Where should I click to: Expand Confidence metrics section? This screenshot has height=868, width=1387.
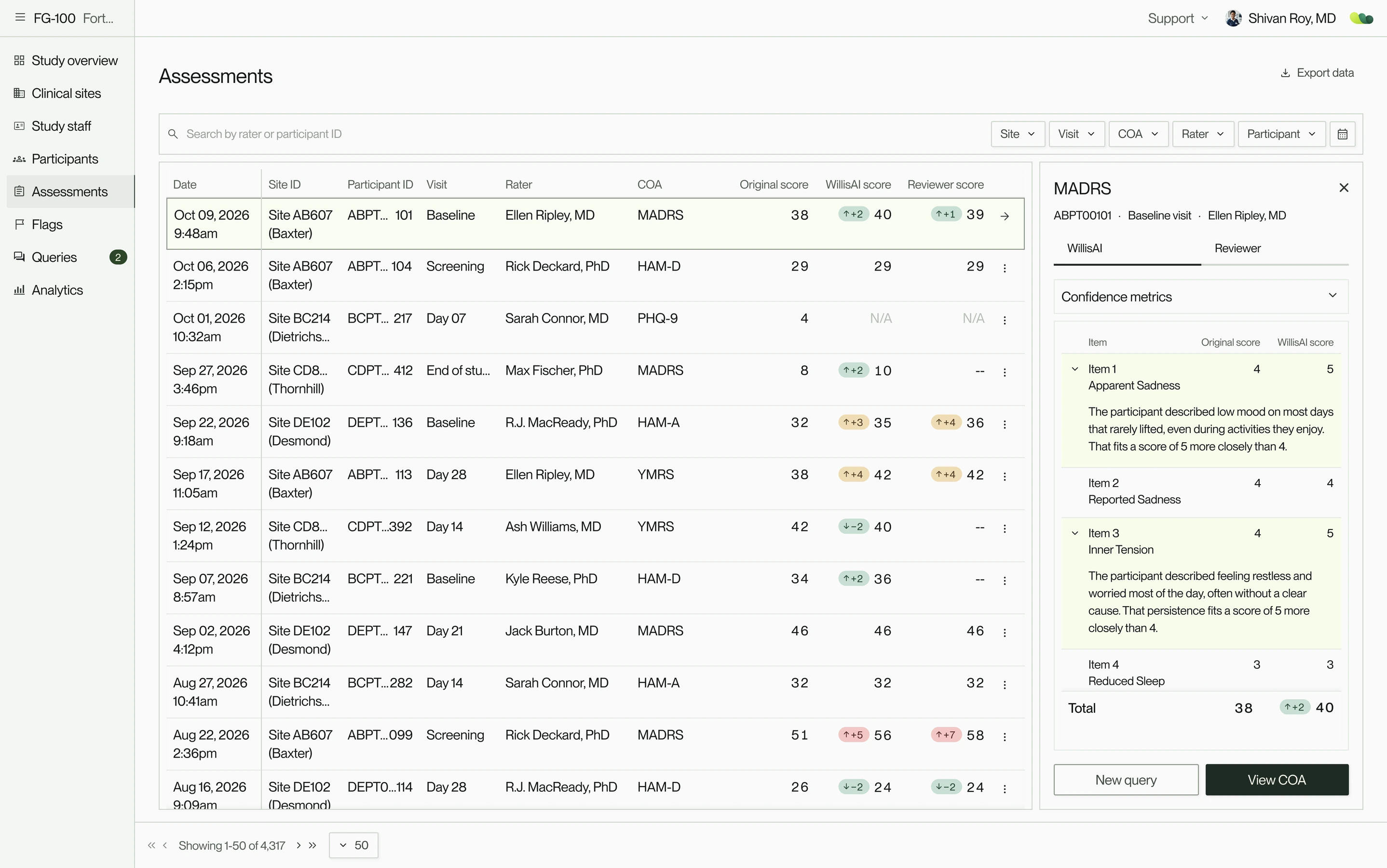pos(1200,296)
